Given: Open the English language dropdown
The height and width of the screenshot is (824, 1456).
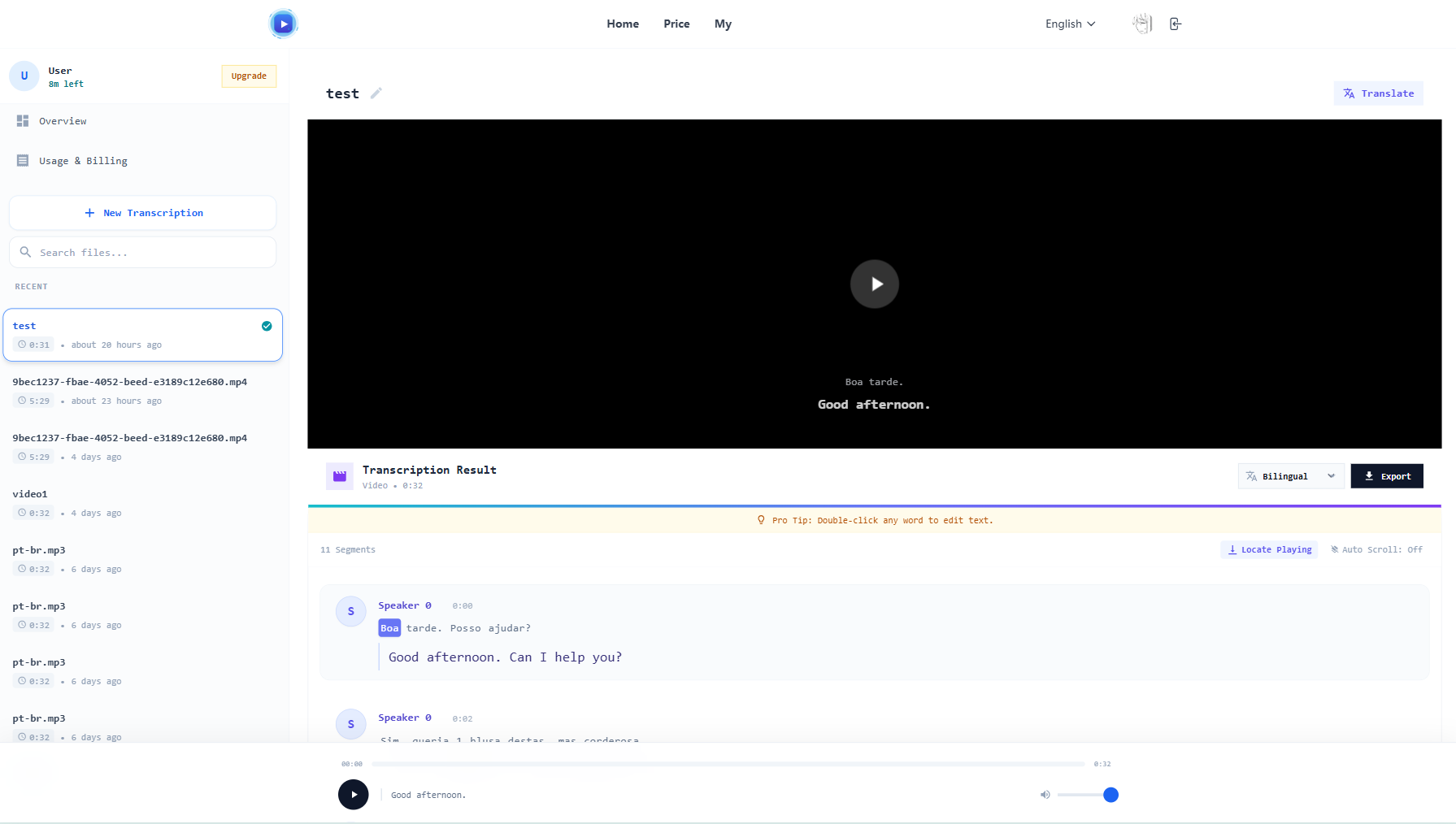Looking at the screenshot, I should (1069, 24).
